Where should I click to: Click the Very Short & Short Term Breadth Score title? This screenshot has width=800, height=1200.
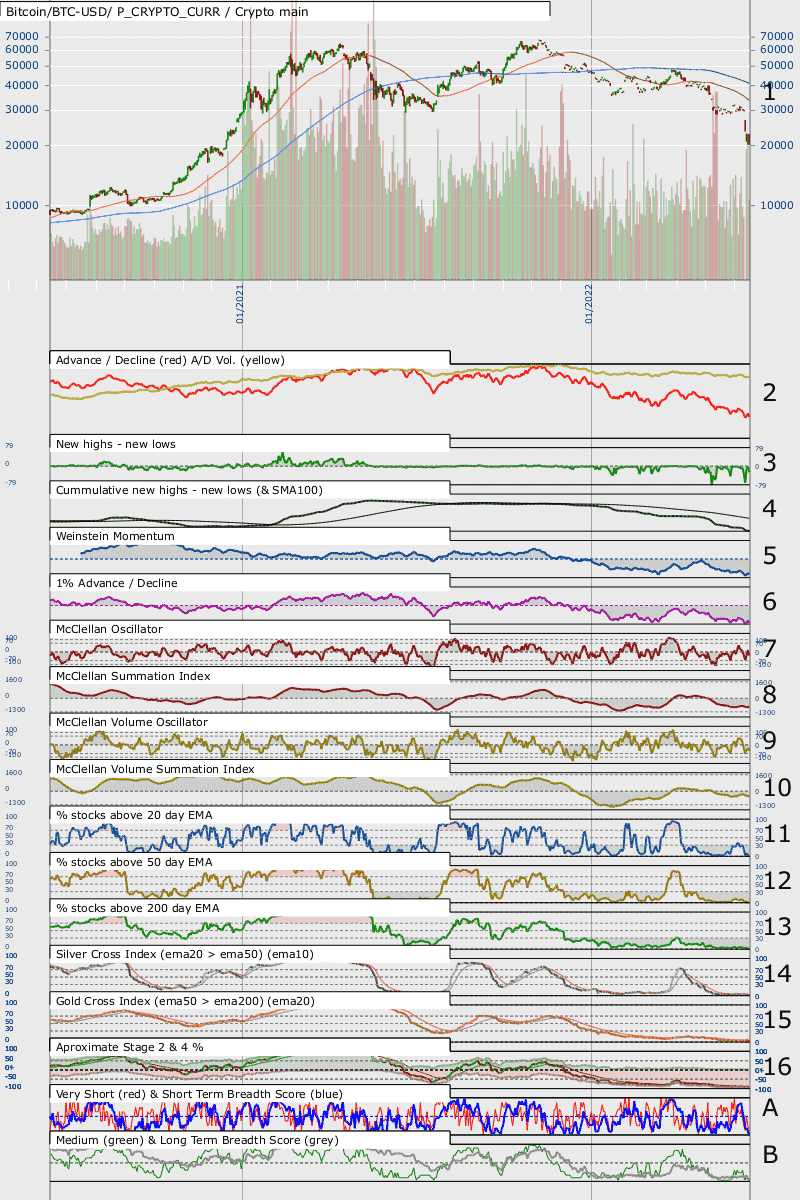coord(199,1094)
